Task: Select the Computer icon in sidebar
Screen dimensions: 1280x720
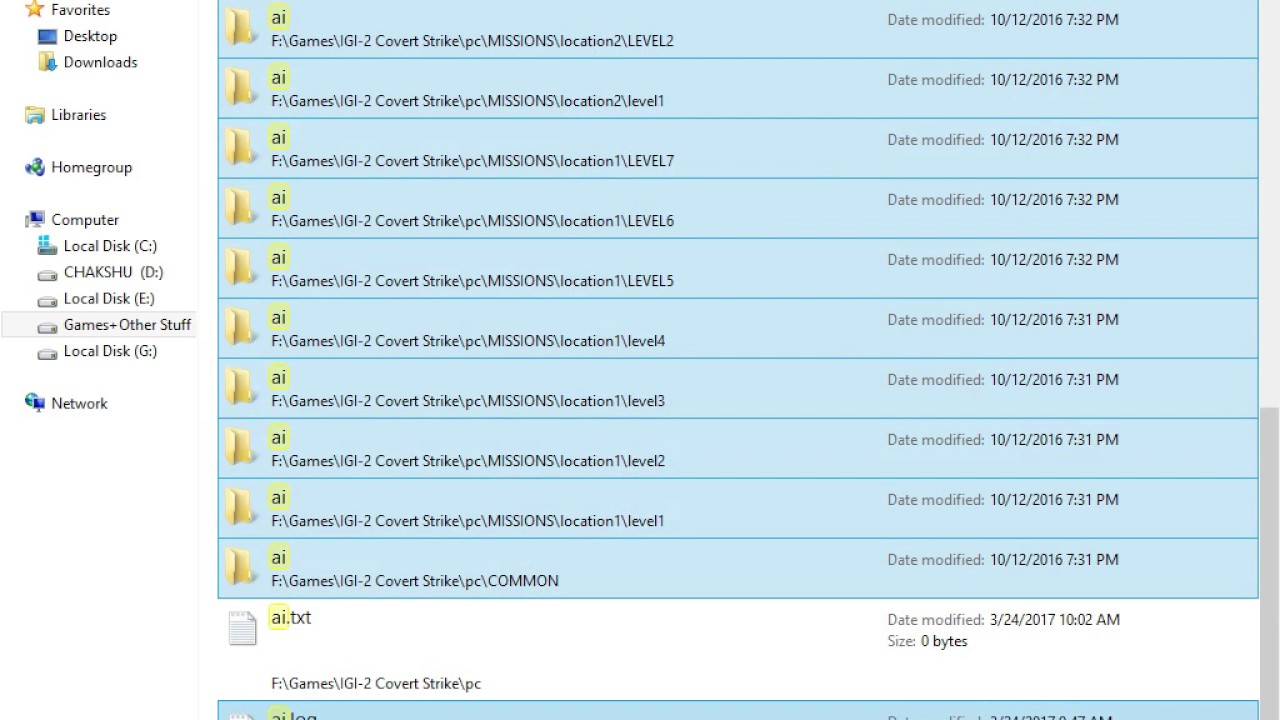Action: point(35,220)
